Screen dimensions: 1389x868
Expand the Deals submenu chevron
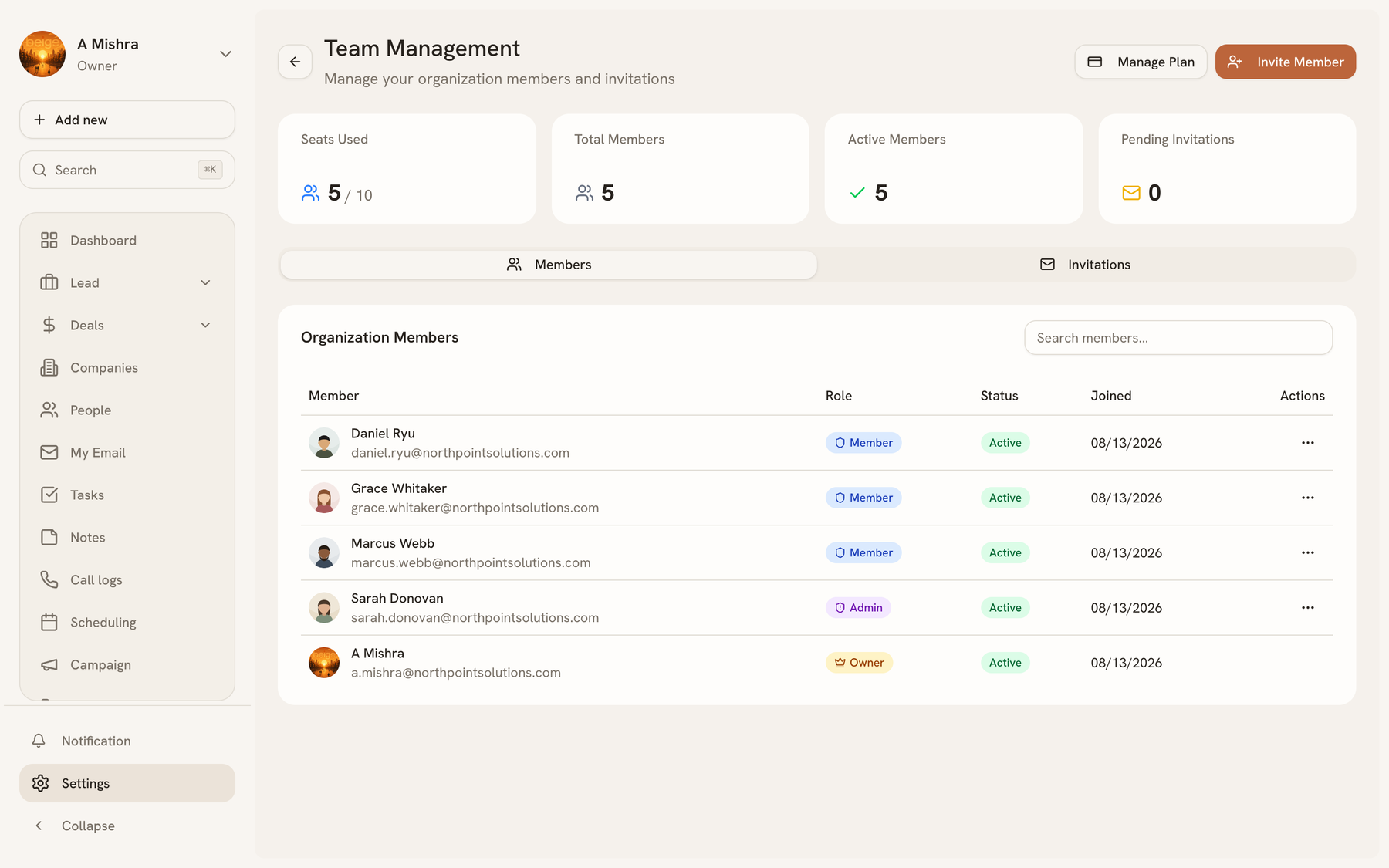205,325
